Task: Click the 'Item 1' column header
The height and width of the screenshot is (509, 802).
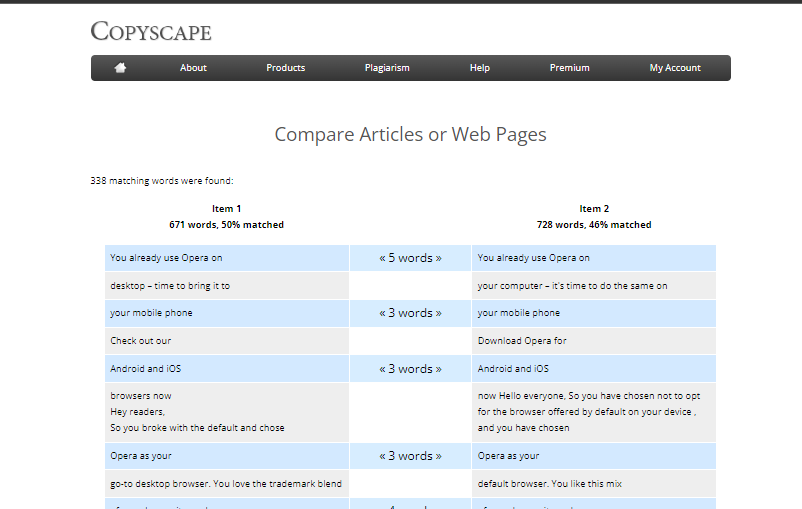Action: tap(227, 209)
